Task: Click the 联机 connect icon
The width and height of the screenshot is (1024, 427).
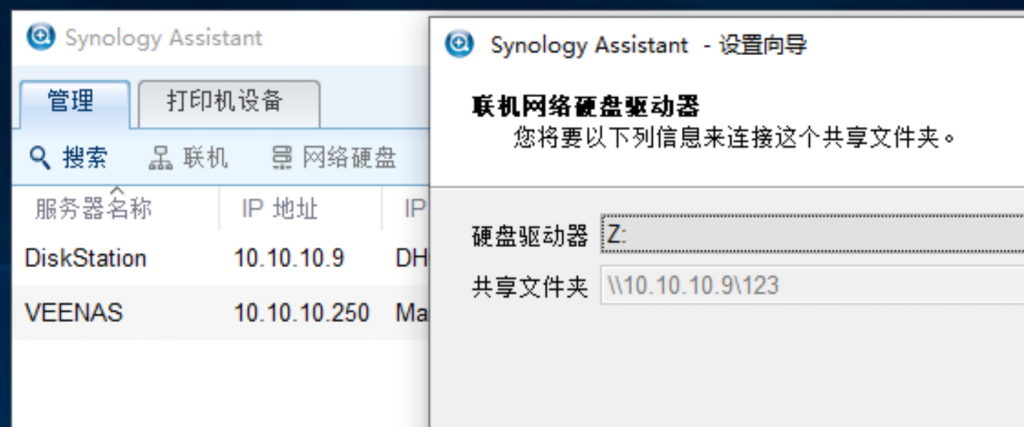Action: (x=161, y=157)
